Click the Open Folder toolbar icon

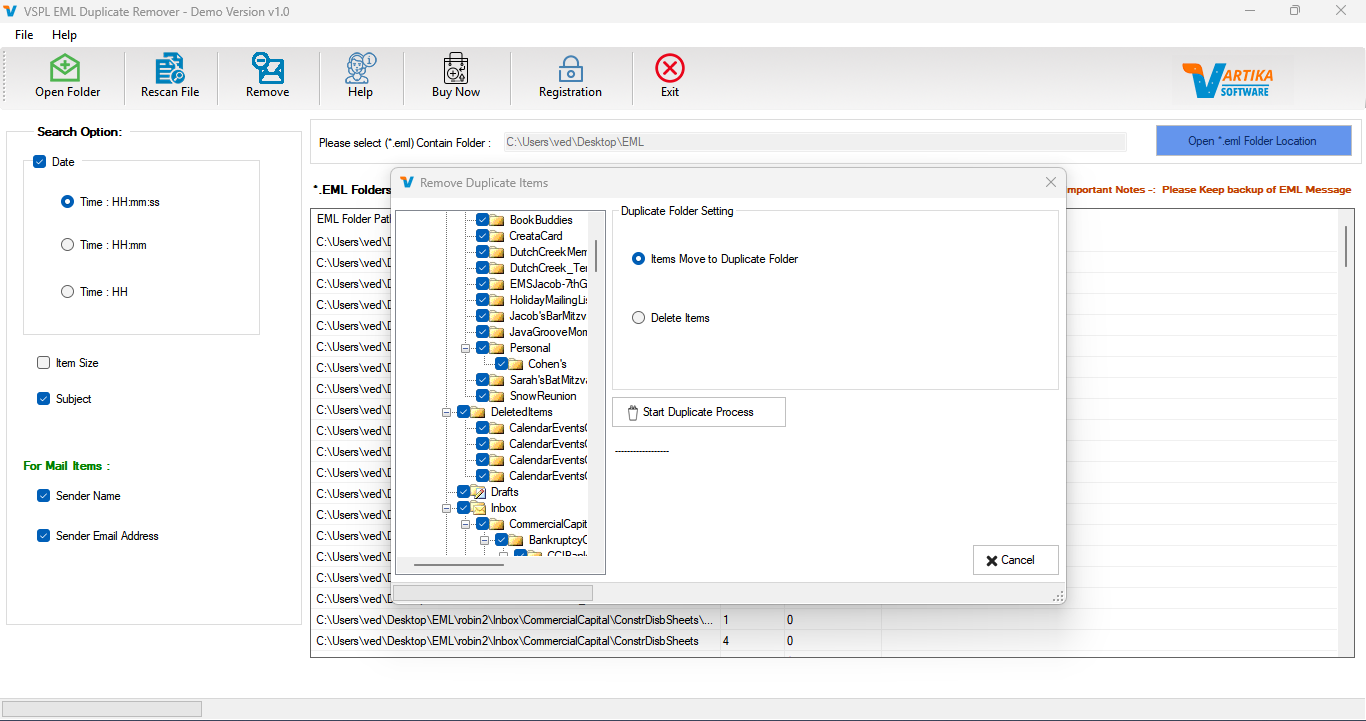coord(66,68)
